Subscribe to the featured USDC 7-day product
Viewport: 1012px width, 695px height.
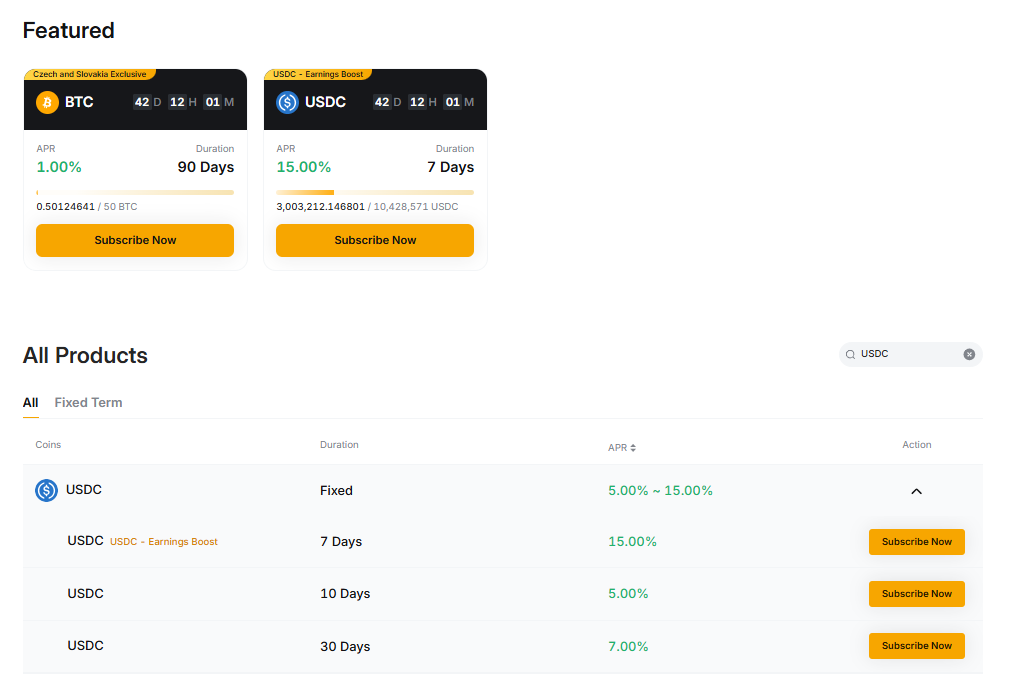point(375,240)
